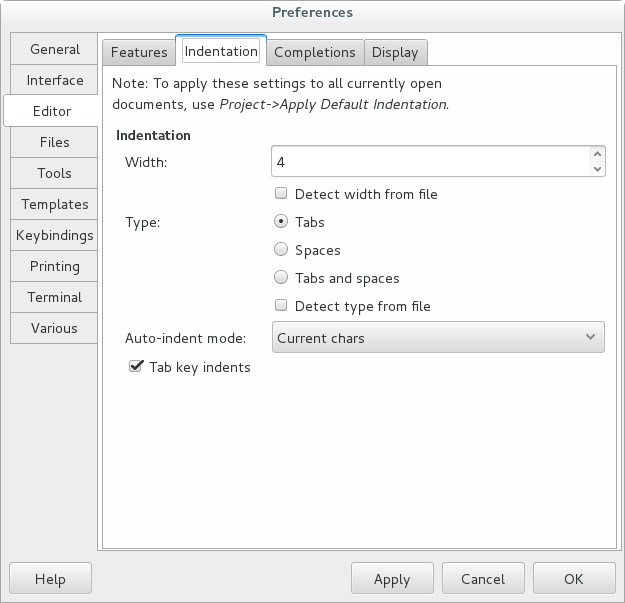Choose Spaces as indentation type
This screenshot has height=603, width=625.
point(282,250)
